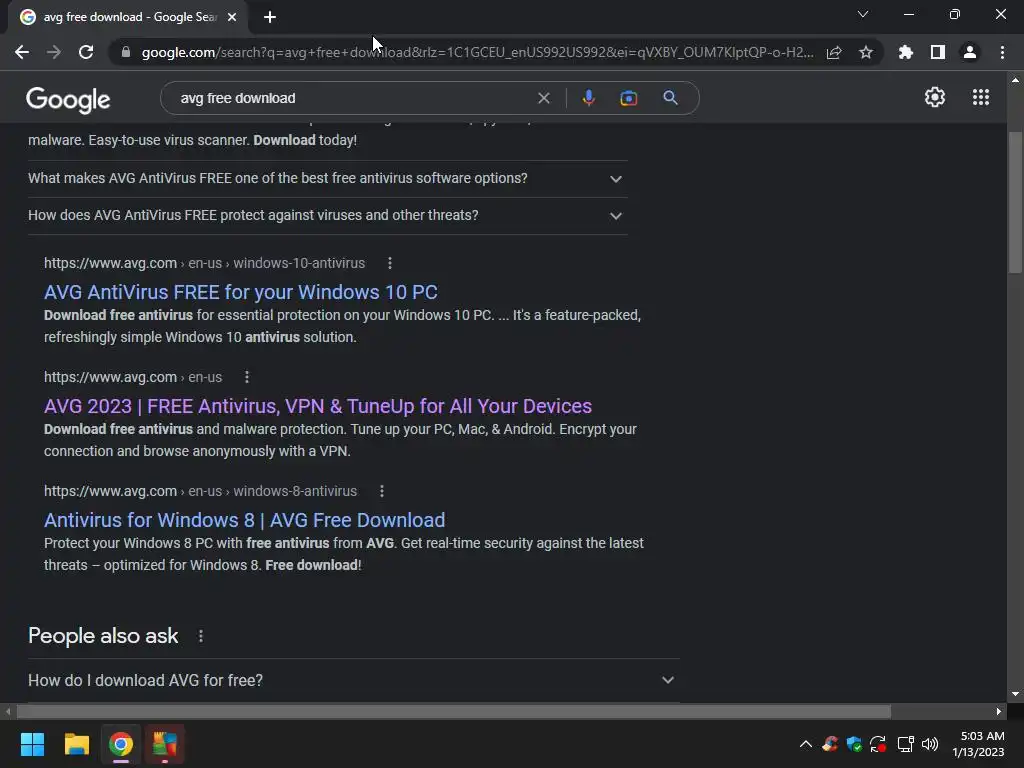Click the avg.com windows-8-antivirus URL

[x=200, y=491]
